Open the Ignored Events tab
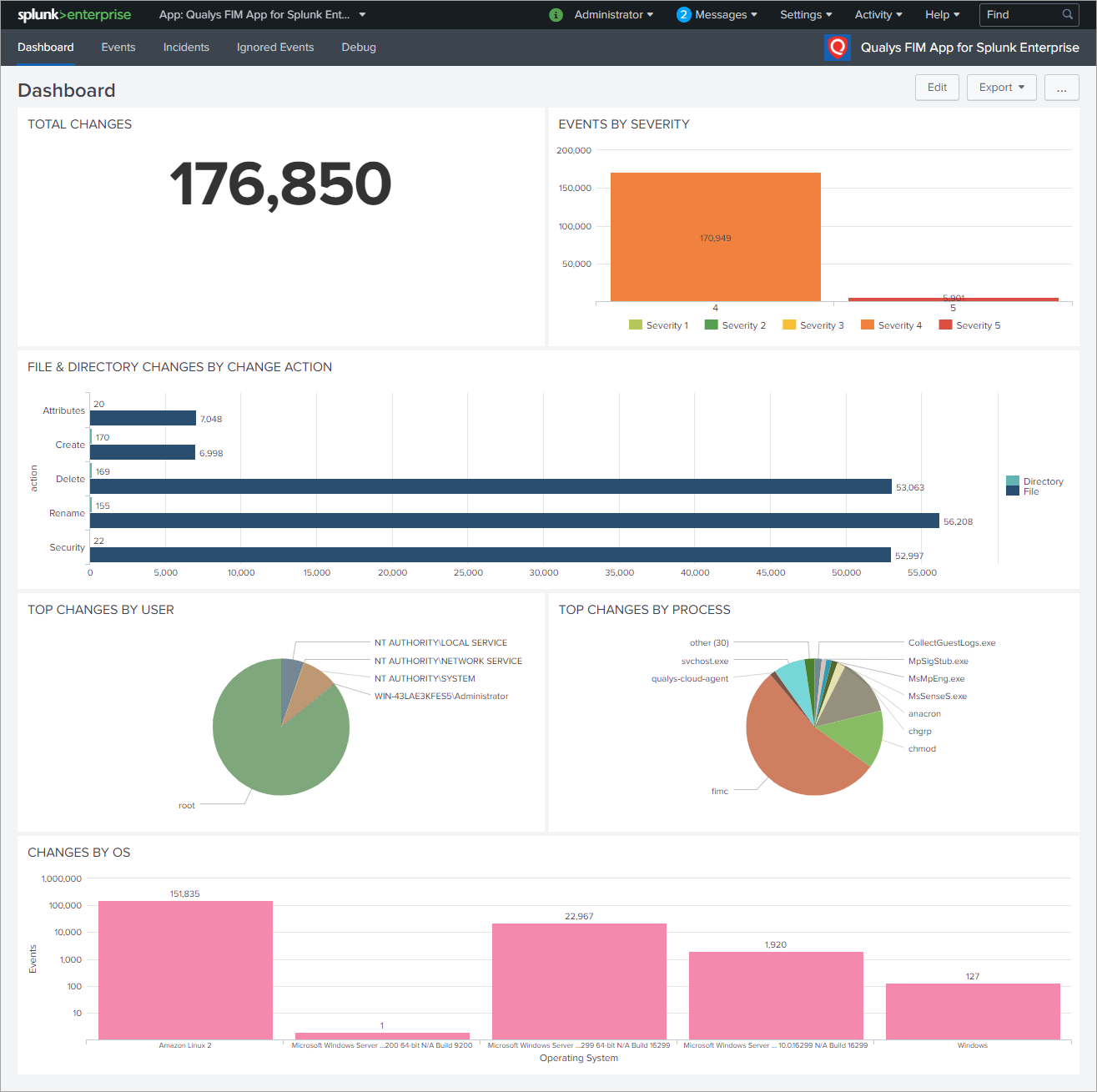The image size is (1097, 1092). 275,48
